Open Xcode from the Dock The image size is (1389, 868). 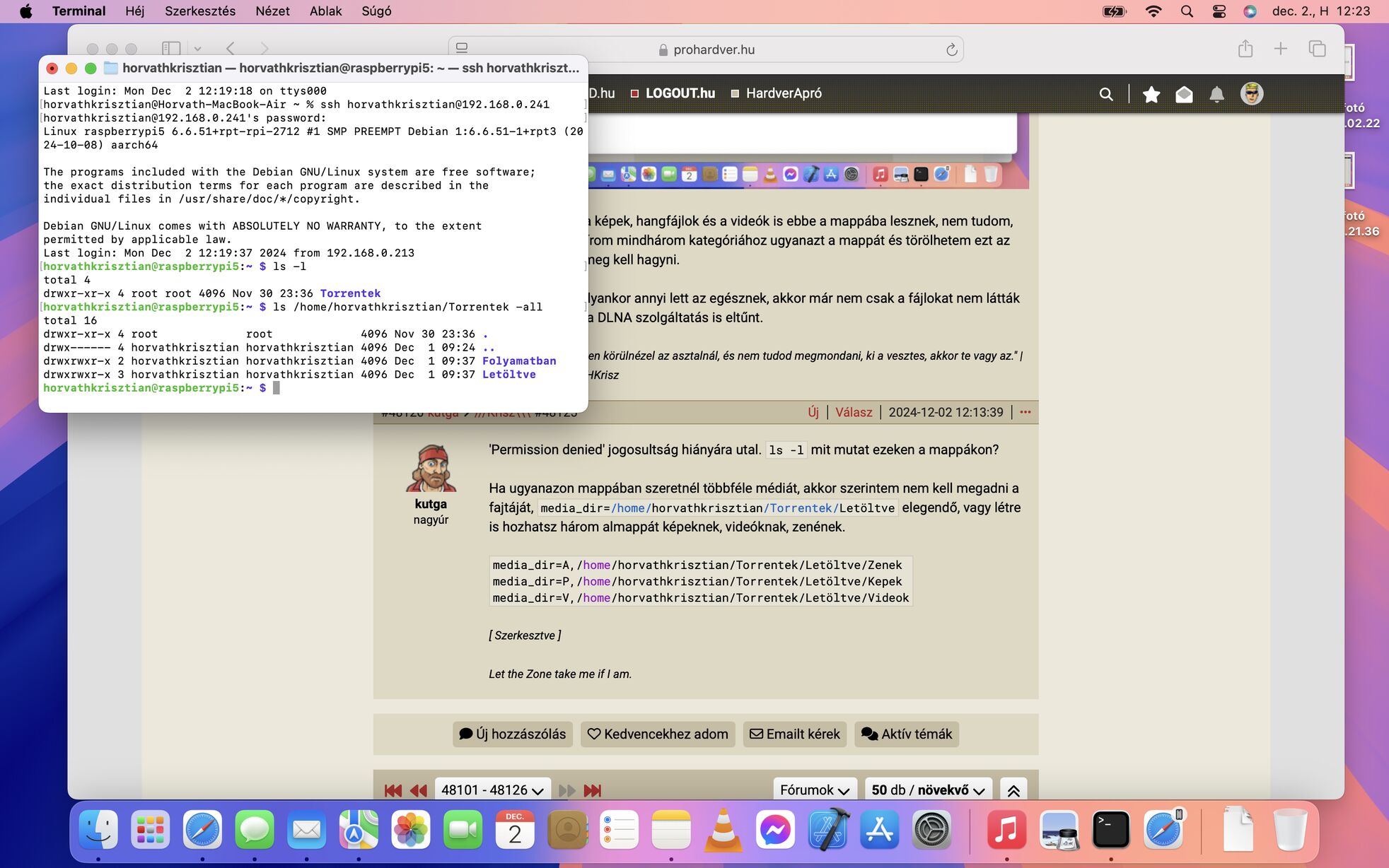point(827,829)
